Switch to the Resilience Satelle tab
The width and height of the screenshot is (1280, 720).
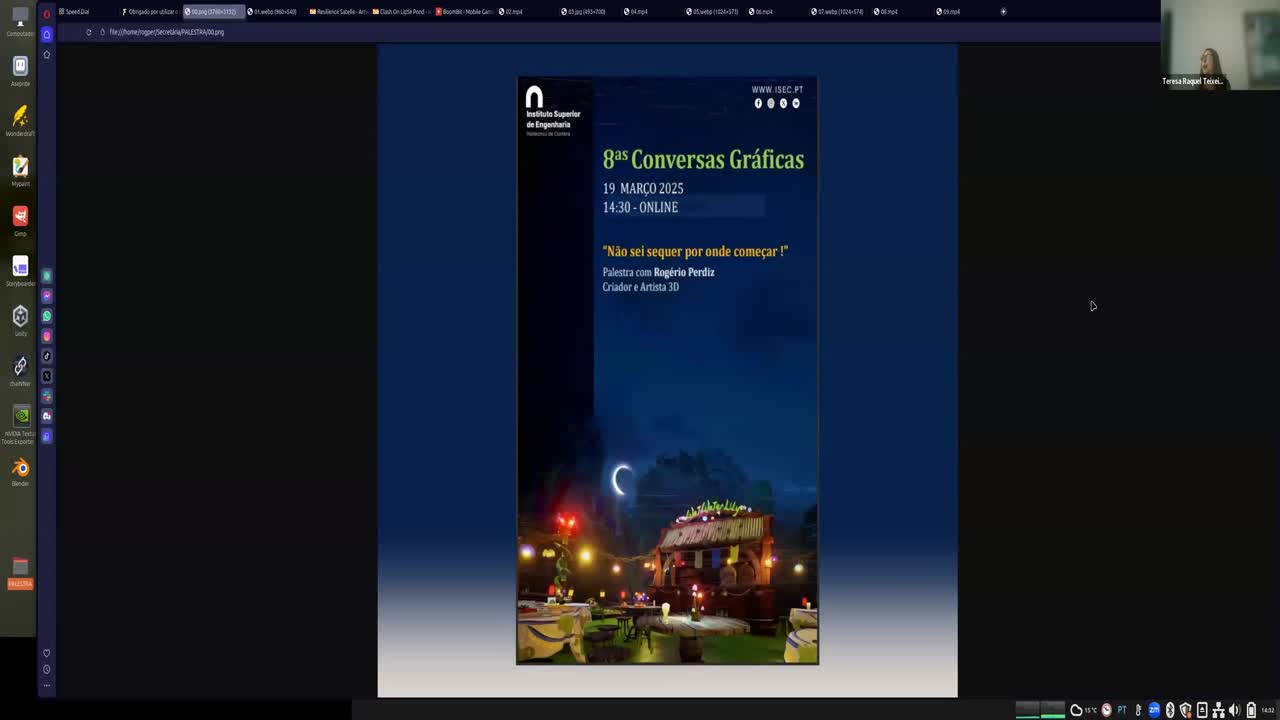[x=338, y=12]
